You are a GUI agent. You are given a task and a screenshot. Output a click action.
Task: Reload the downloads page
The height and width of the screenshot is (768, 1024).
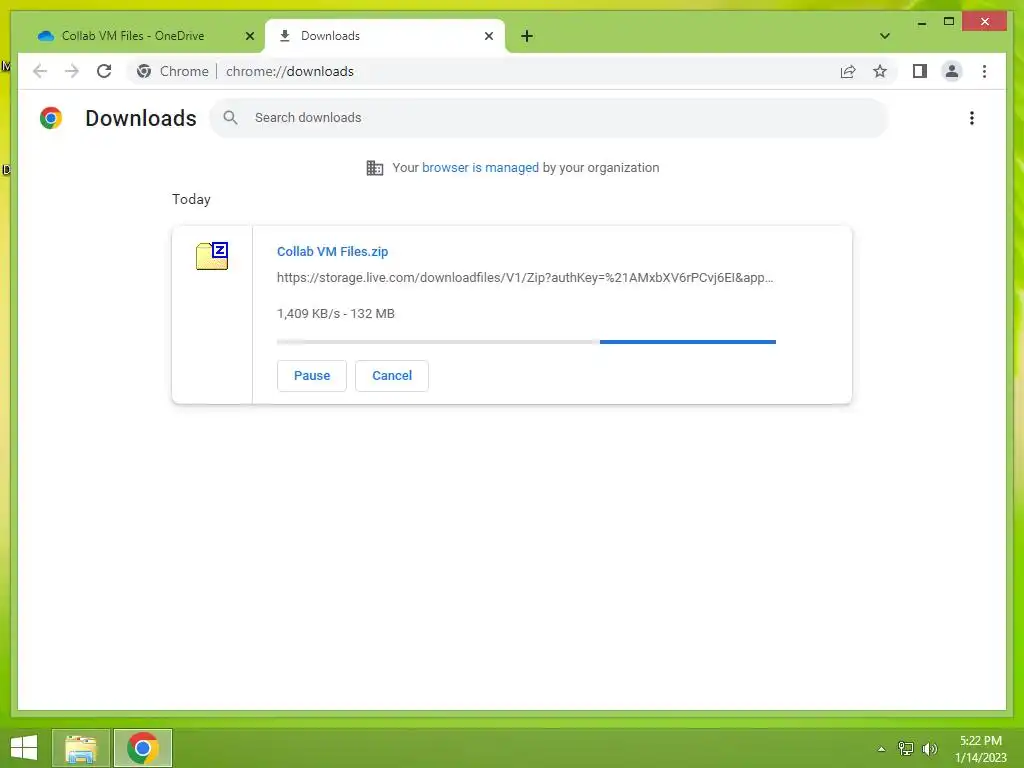click(x=104, y=71)
